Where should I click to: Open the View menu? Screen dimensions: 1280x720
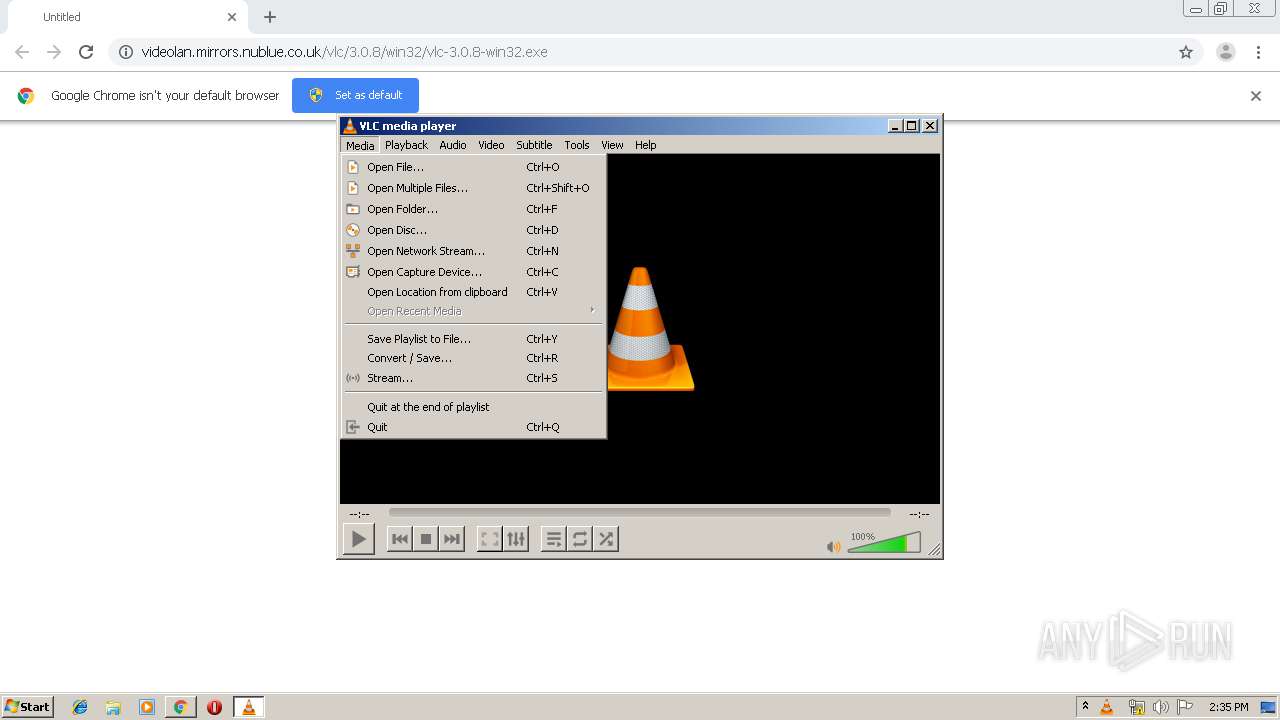point(612,145)
